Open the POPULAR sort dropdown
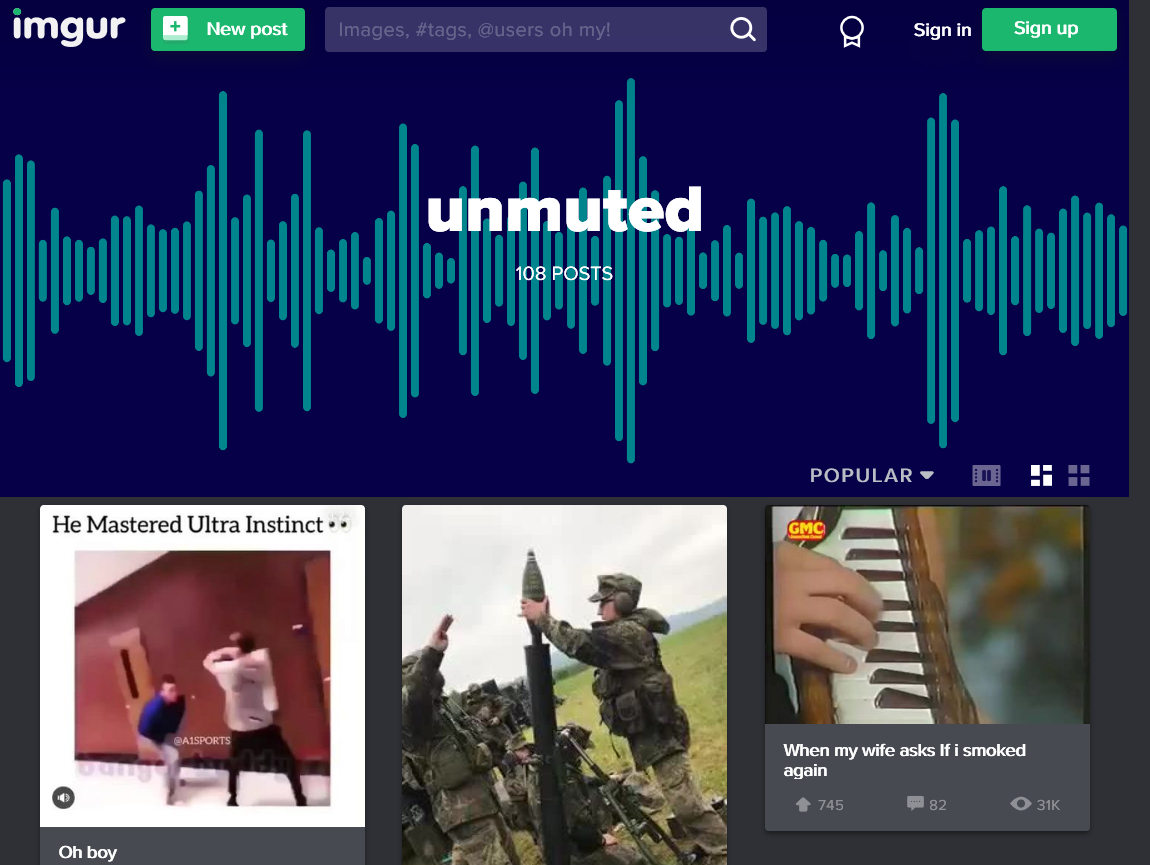 (x=861, y=476)
